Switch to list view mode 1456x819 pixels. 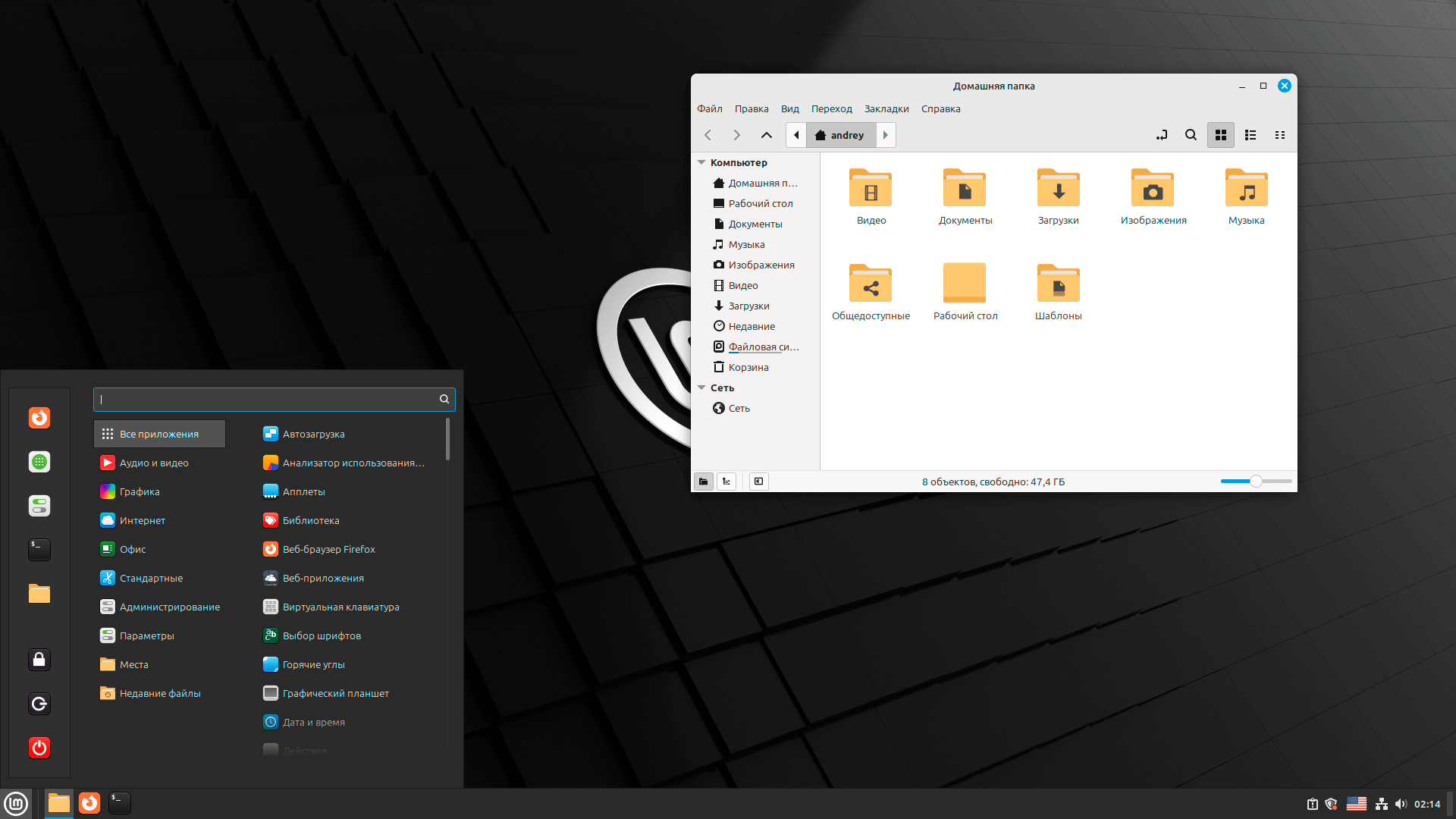point(1250,135)
